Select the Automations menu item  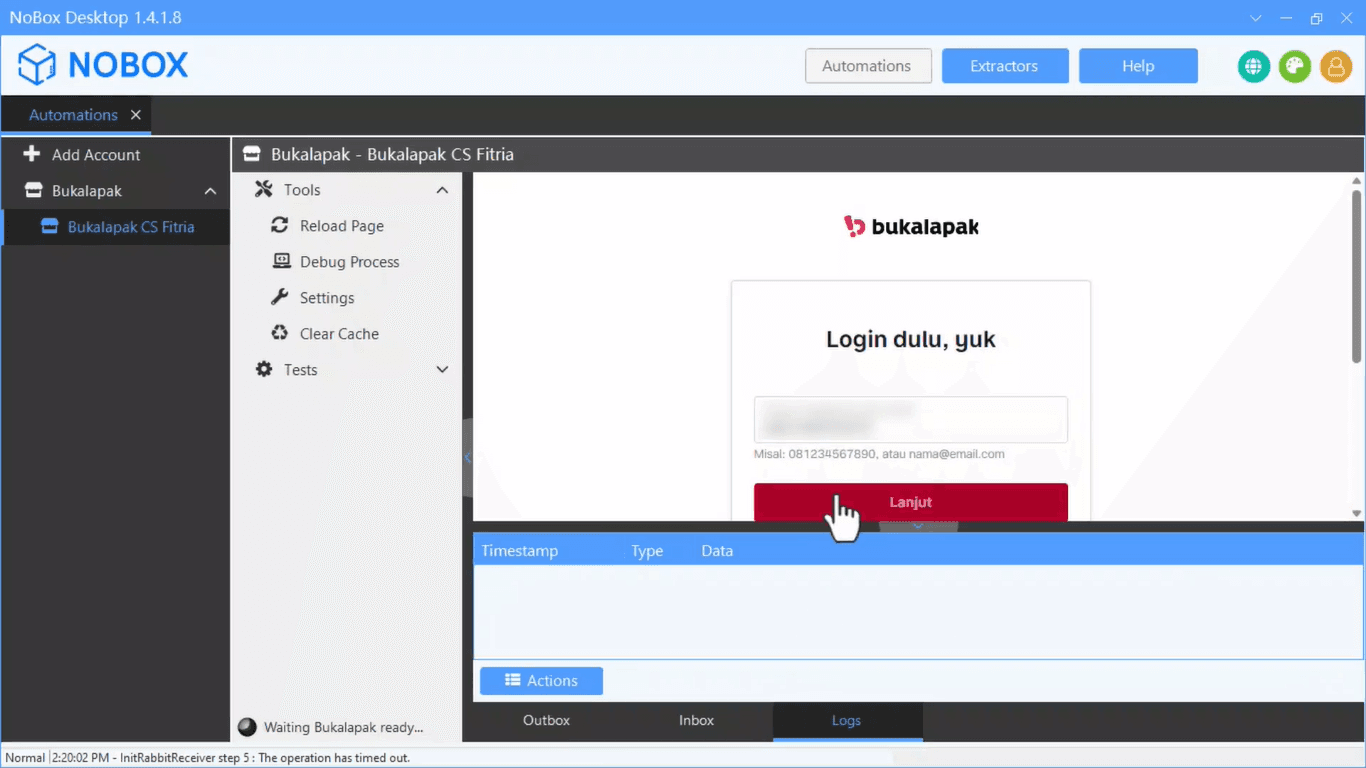click(x=868, y=65)
